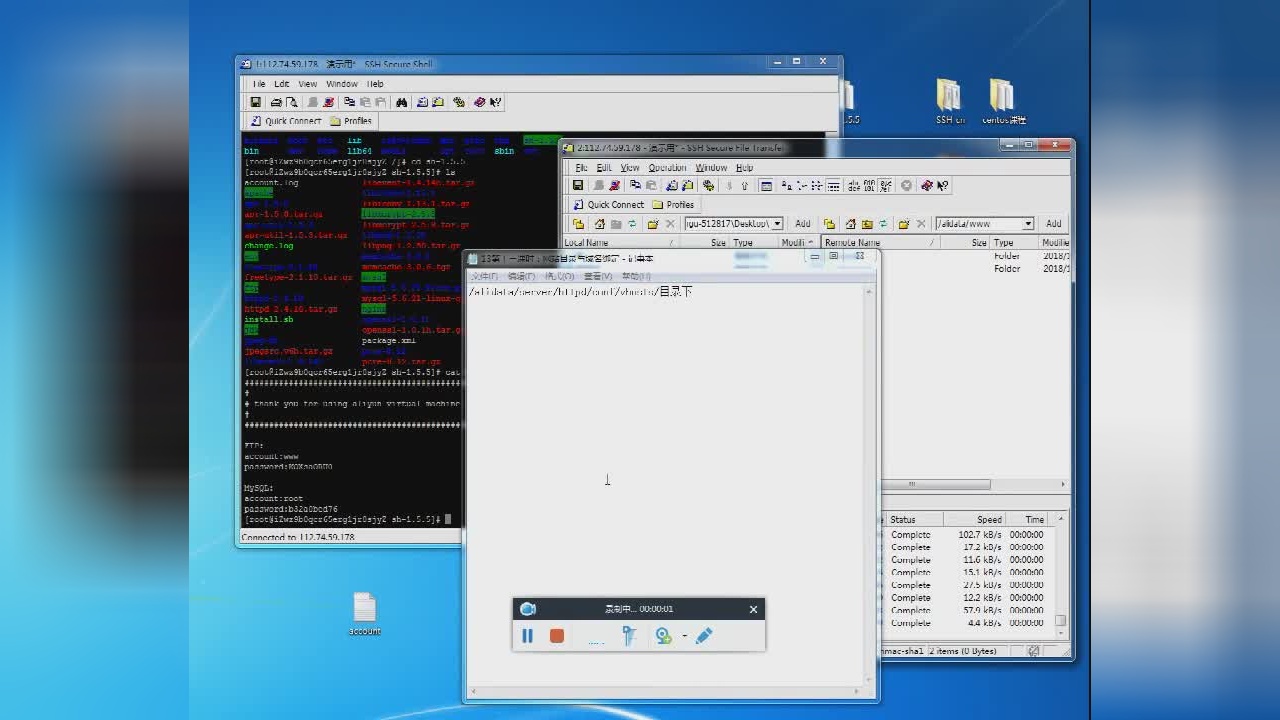This screenshot has width=1280, height=720.
Task: Select the account file on desktop
Action: pos(365,614)
